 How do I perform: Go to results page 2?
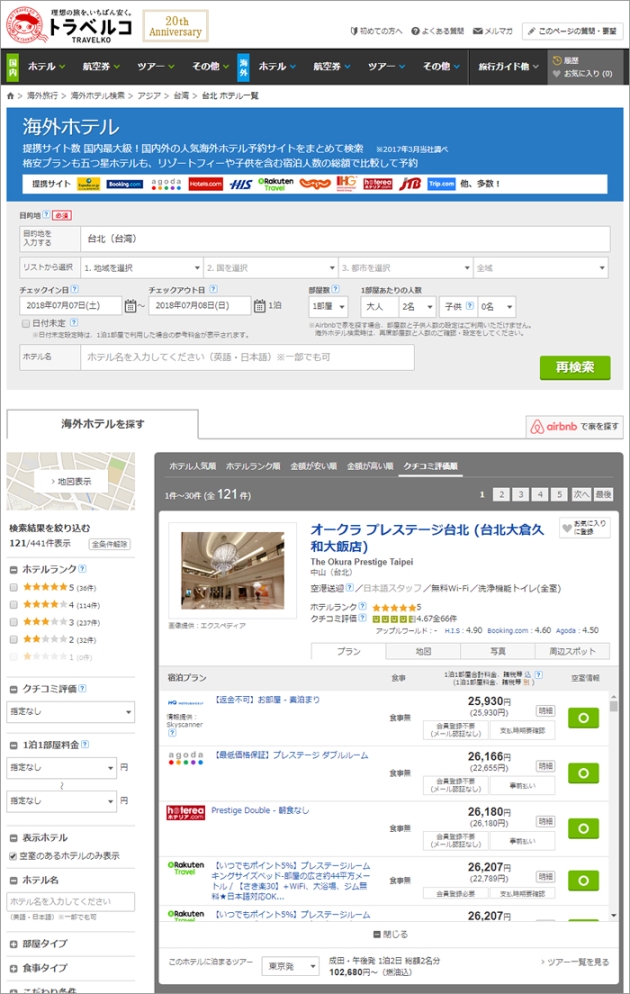click(501, 494)
